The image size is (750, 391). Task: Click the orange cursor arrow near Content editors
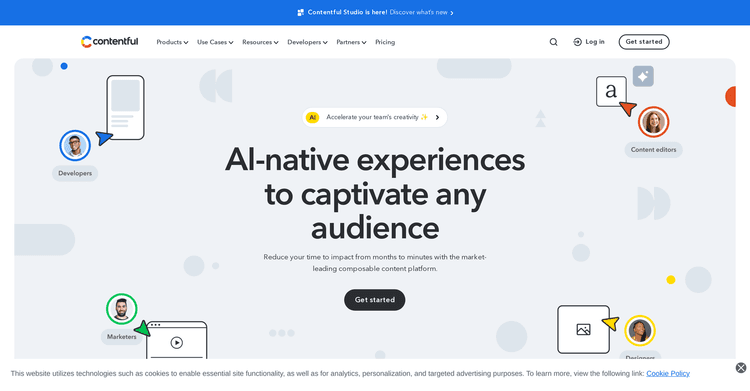628,108
